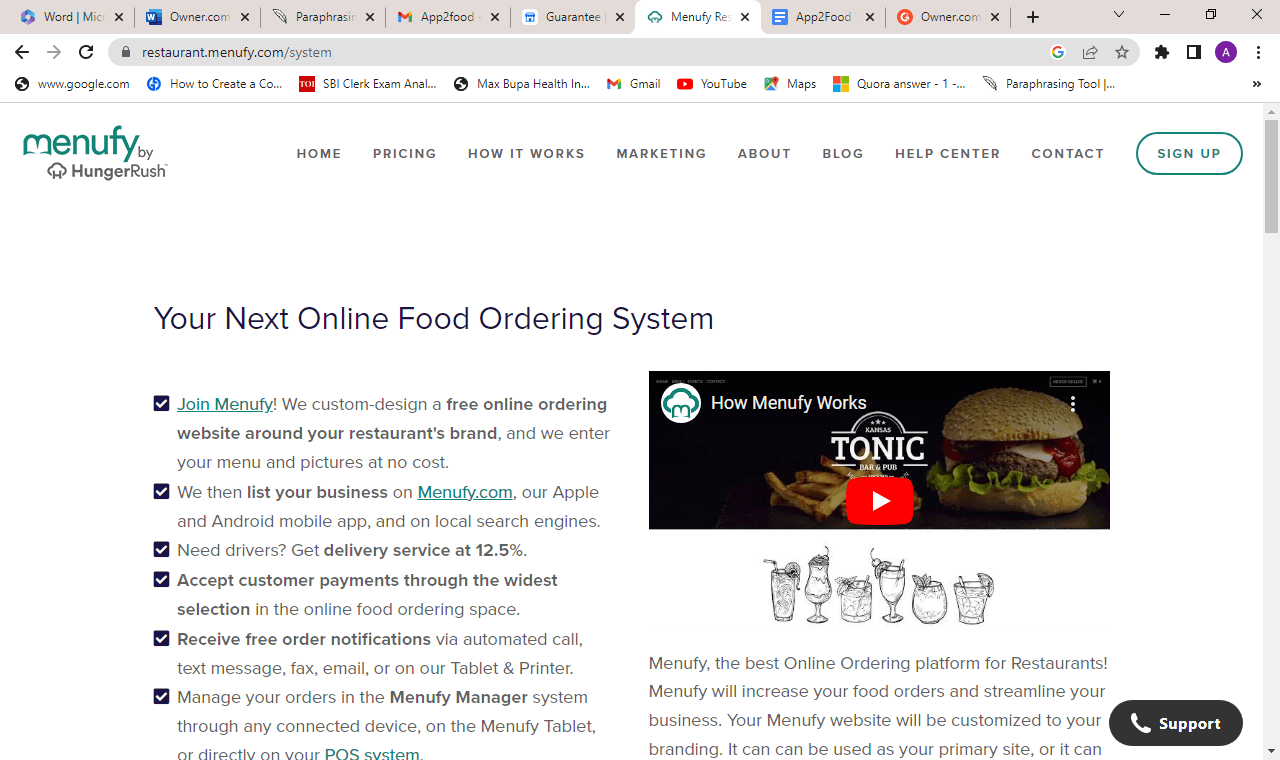Open the About nav item
The height and width of the screenshot is (760, 1280).
pyautogui.click(x=764, y=154)
